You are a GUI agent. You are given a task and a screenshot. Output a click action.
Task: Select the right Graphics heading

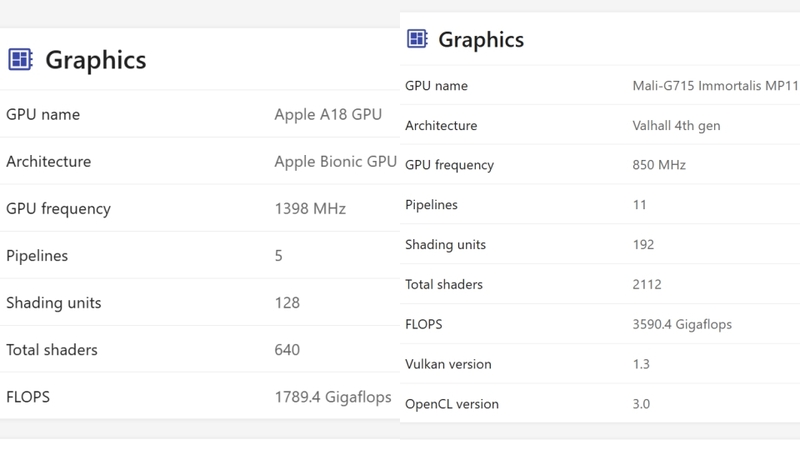(x=481, y=40)
